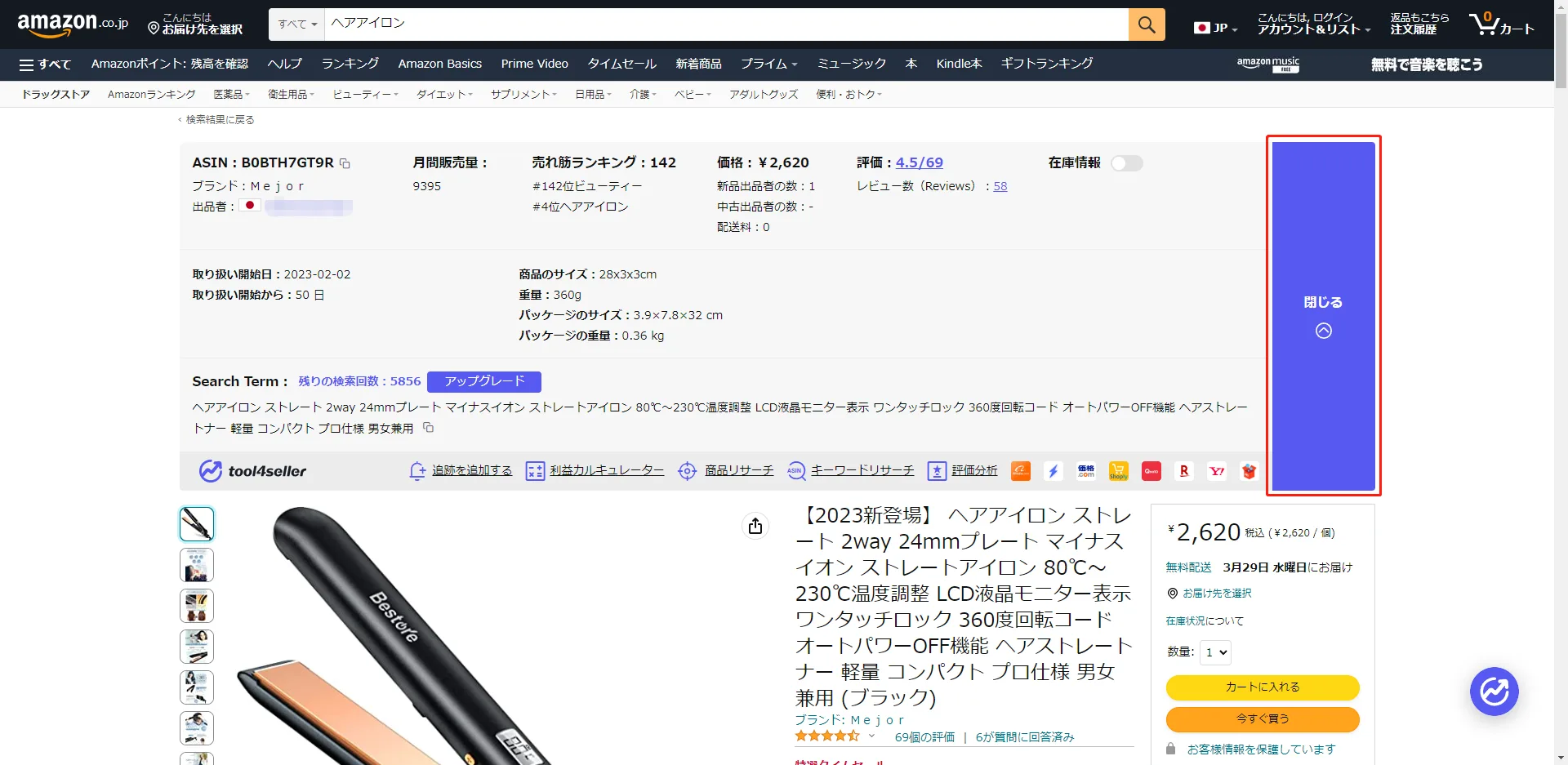Open the orange Alibaba shortcut icon

(1021, 471)
